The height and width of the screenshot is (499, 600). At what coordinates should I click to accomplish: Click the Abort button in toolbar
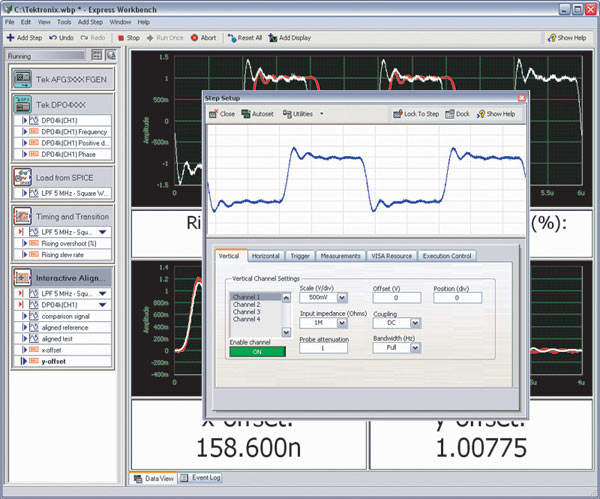(204, 38)
